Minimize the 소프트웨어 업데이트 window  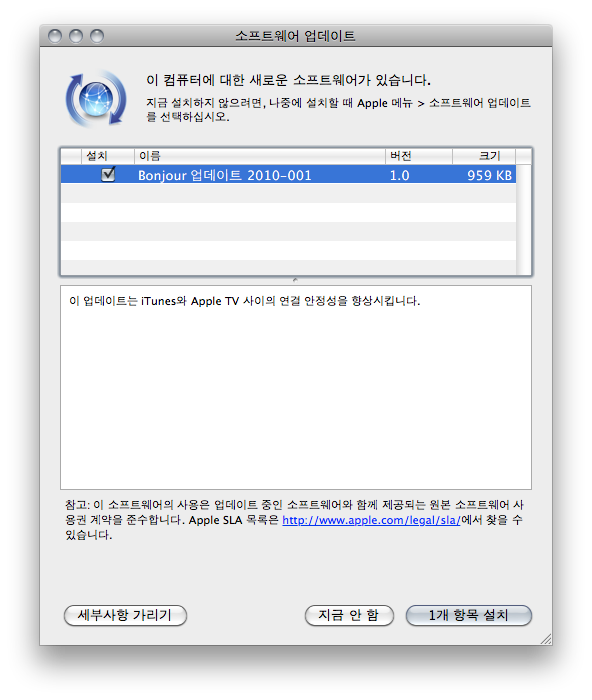(x=76, y=36)
